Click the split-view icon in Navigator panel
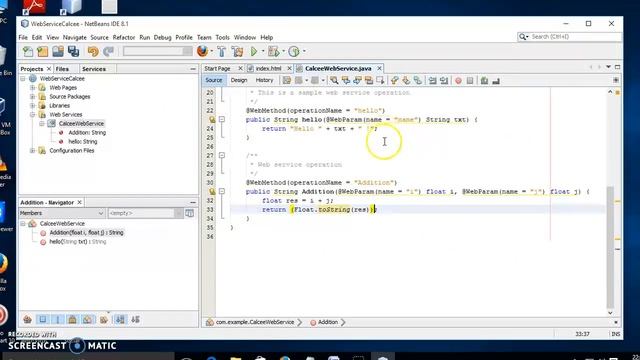640x360 pixels. tap(190, 213)
